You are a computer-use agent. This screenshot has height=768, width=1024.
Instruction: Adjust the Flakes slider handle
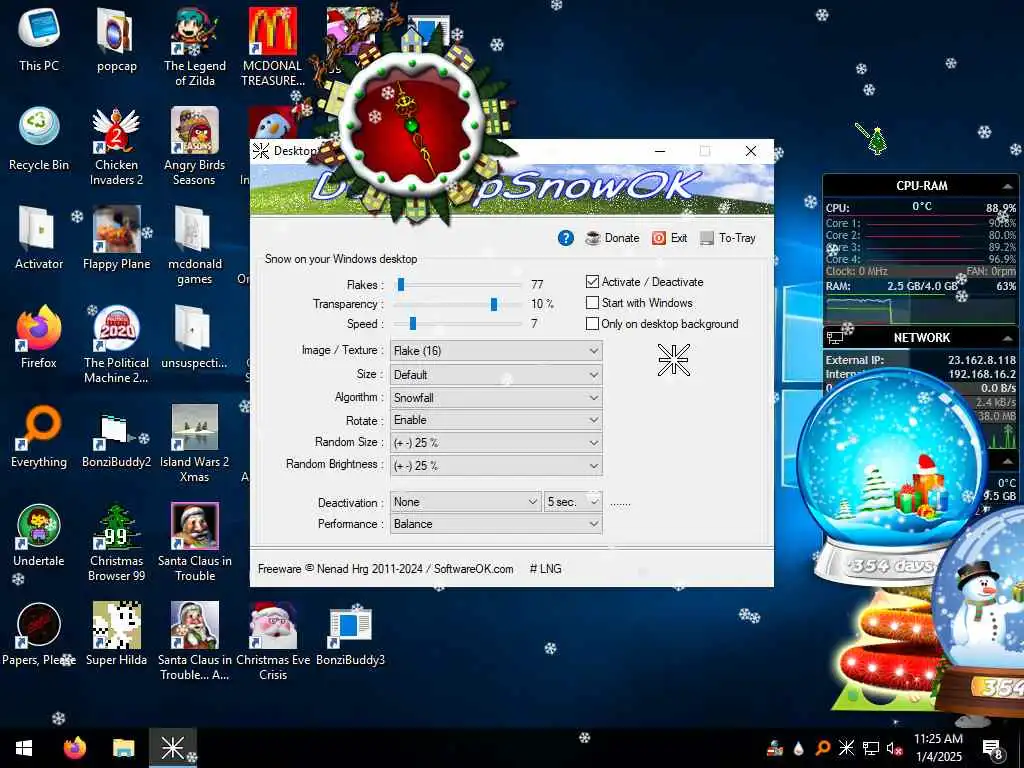pos(401,284)
